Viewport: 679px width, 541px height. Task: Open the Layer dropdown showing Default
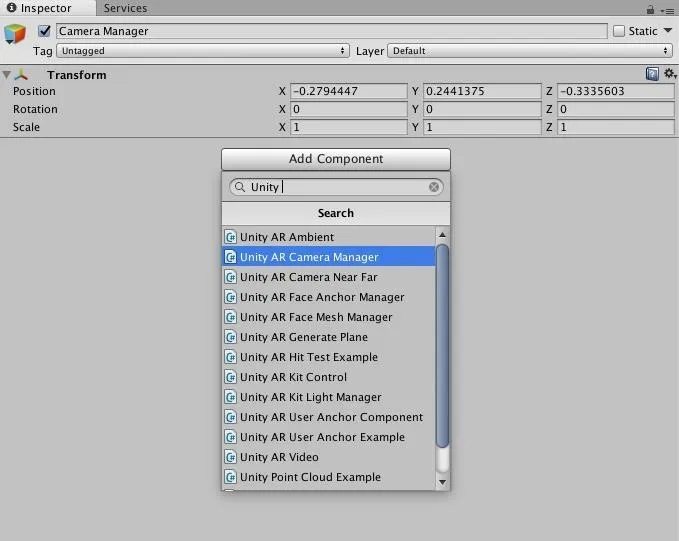pyautogui.click(x=530, y=51)
